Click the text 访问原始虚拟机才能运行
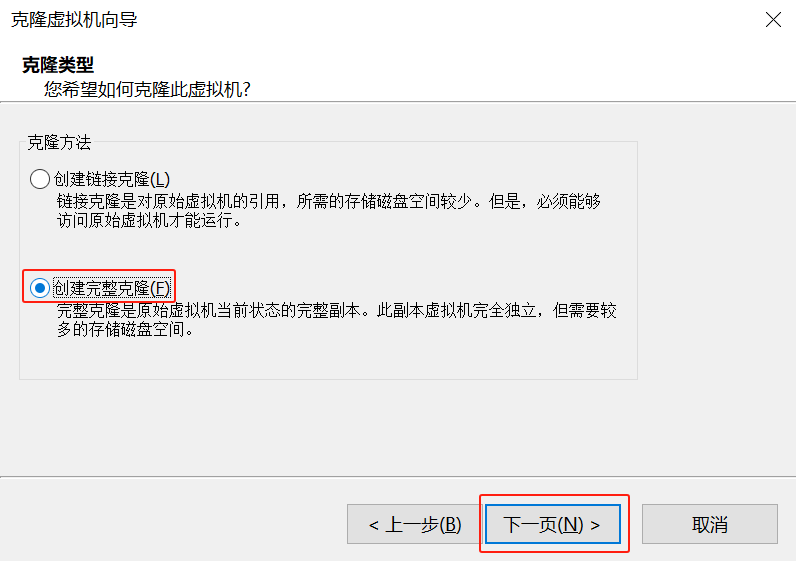The image size is (796, 561). (x=144, y=221)
